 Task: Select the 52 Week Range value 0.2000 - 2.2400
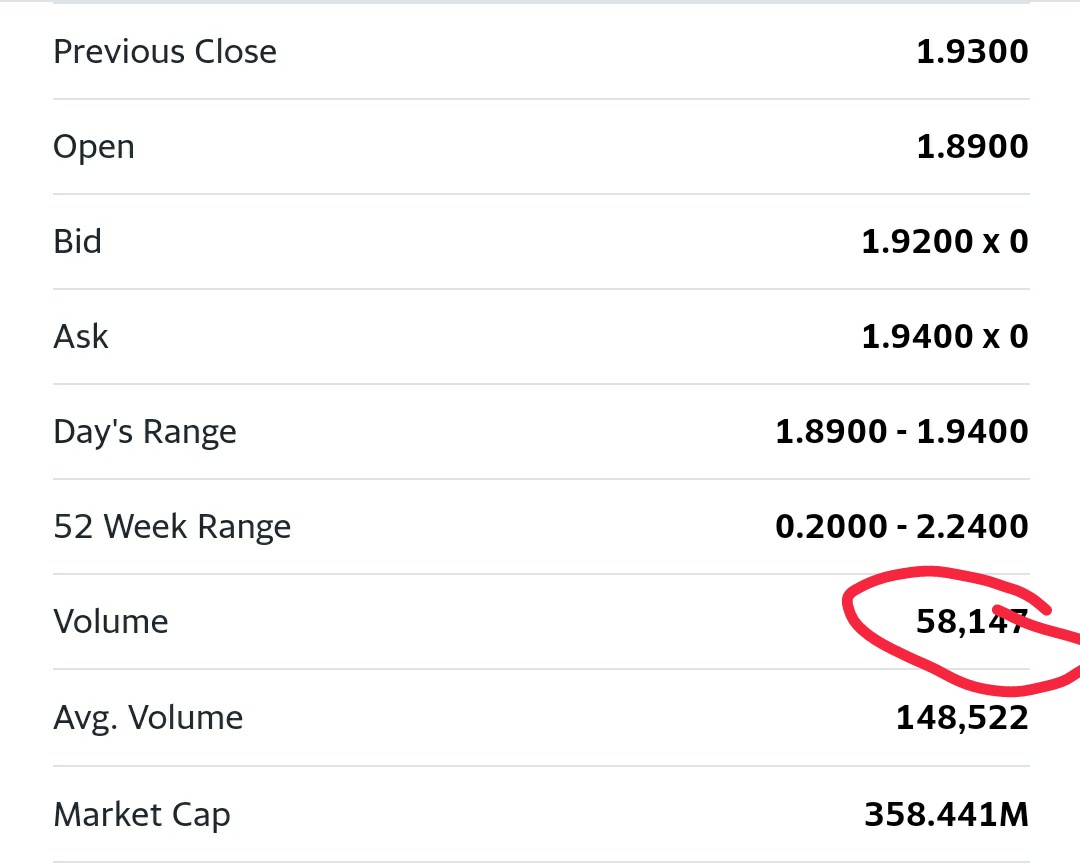pyautogui.click(x=902, y=527)
